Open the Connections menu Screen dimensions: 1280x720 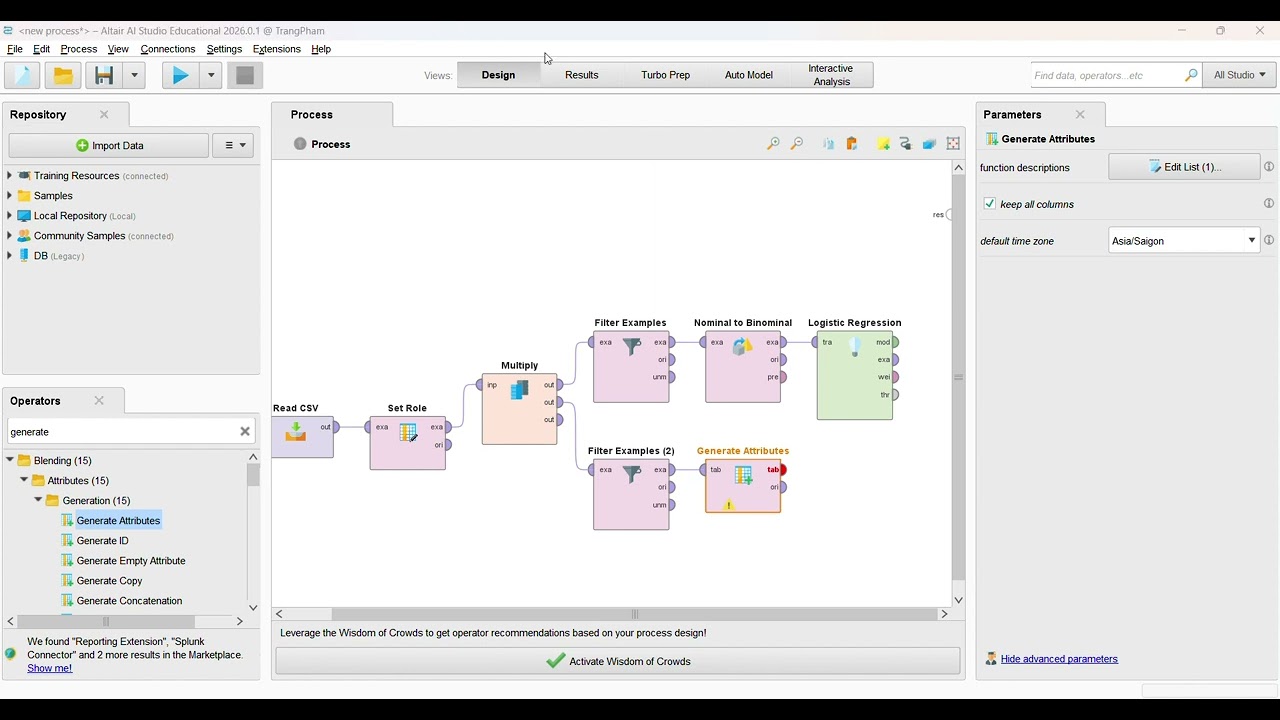click(x=168, y=49)
